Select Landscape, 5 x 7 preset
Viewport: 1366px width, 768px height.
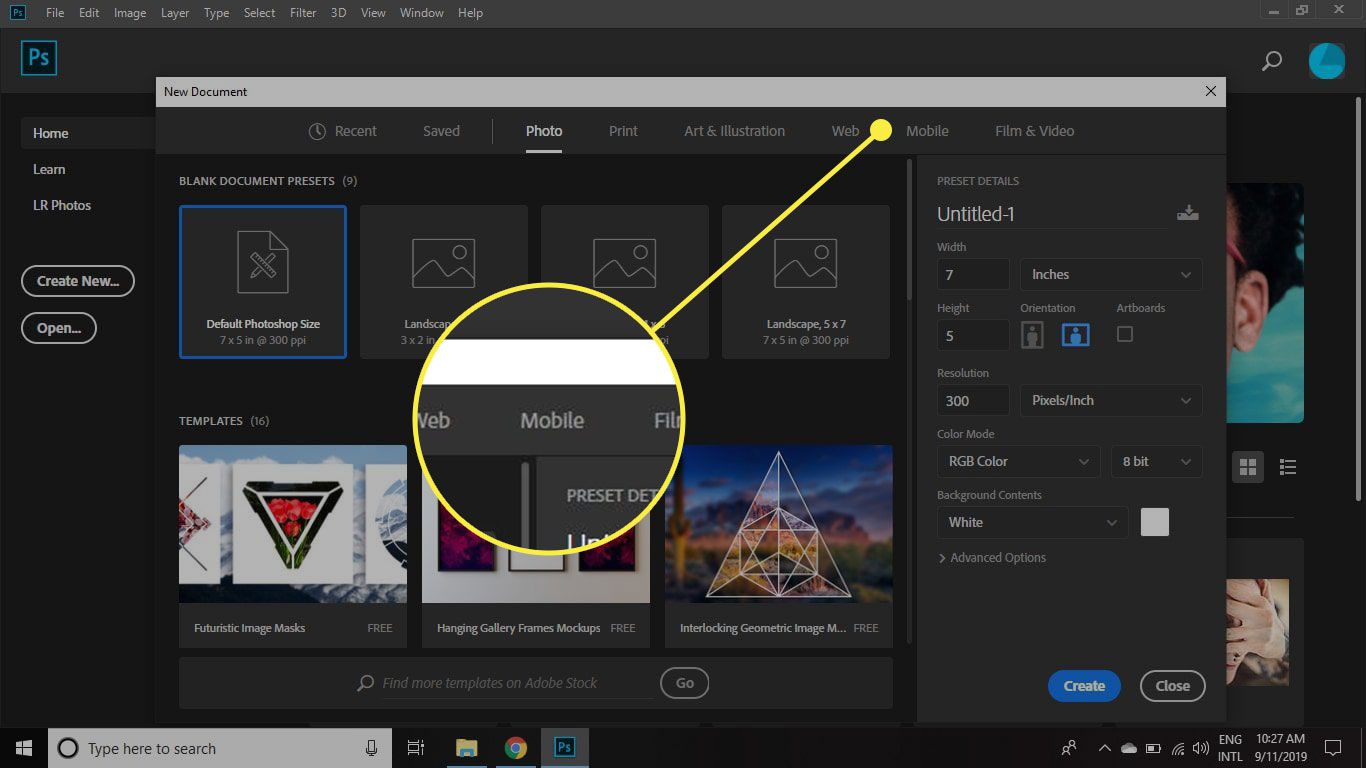pyautogui.click(x=806, y=282)
